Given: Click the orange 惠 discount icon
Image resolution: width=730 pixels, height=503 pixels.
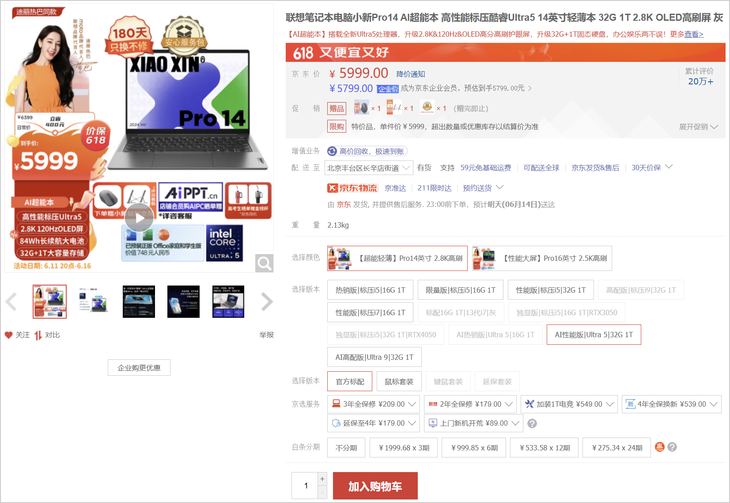Looking at the screenshot, I should (659, 447).
